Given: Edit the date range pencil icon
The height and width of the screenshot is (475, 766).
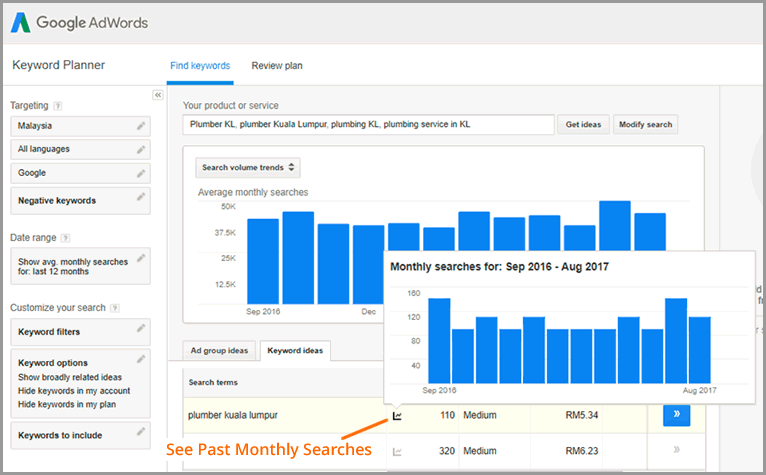Looking at the screenshot, I should tap(141, 258).
